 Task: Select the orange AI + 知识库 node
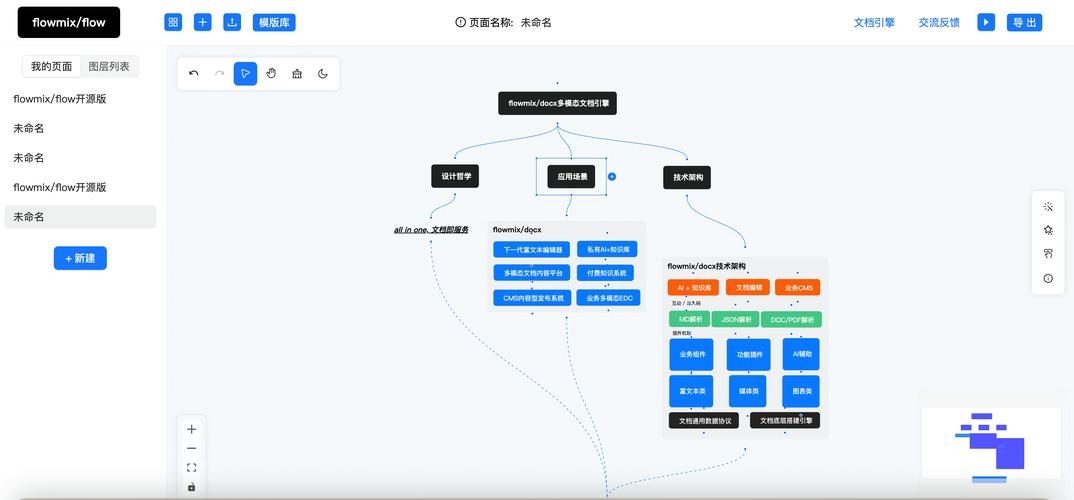pos(693,288)
